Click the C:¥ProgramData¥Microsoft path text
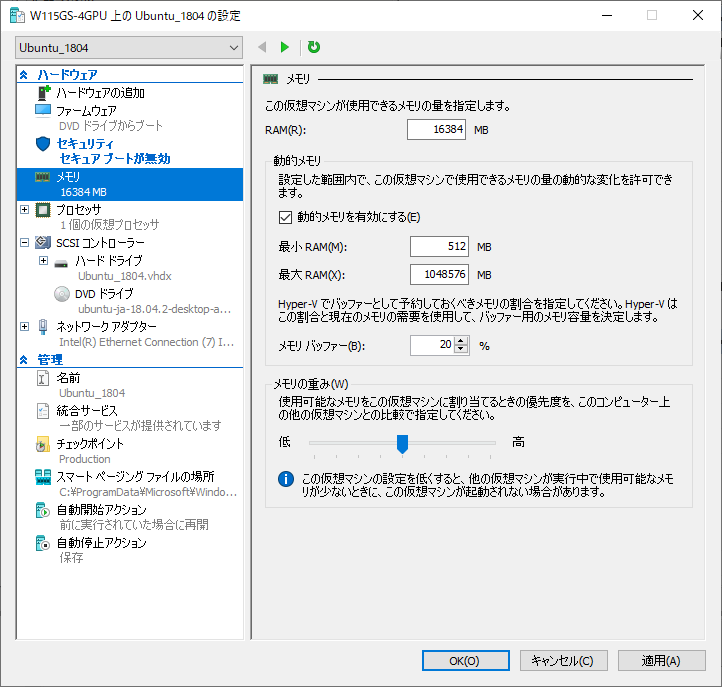This screenshot has height=687, width=722. [x=148, y=492]
